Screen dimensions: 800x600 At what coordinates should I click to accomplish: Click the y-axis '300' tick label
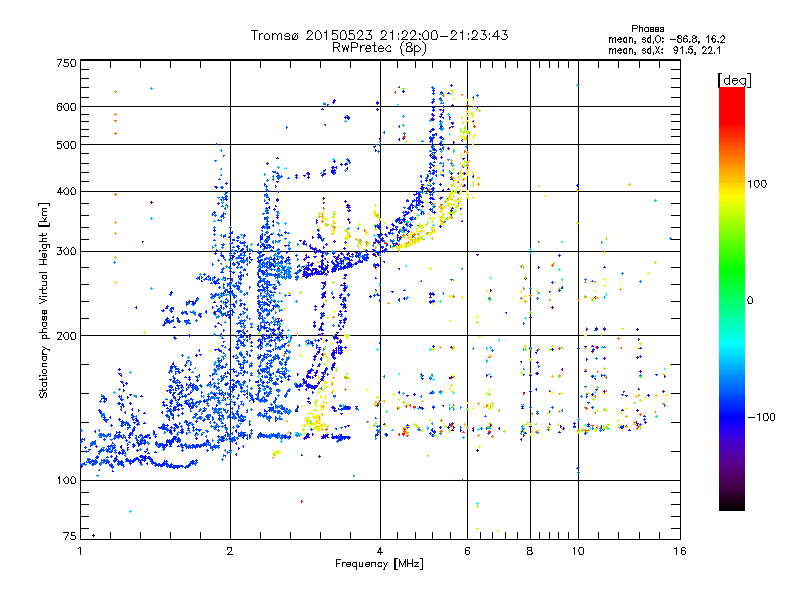pos(66,251)
